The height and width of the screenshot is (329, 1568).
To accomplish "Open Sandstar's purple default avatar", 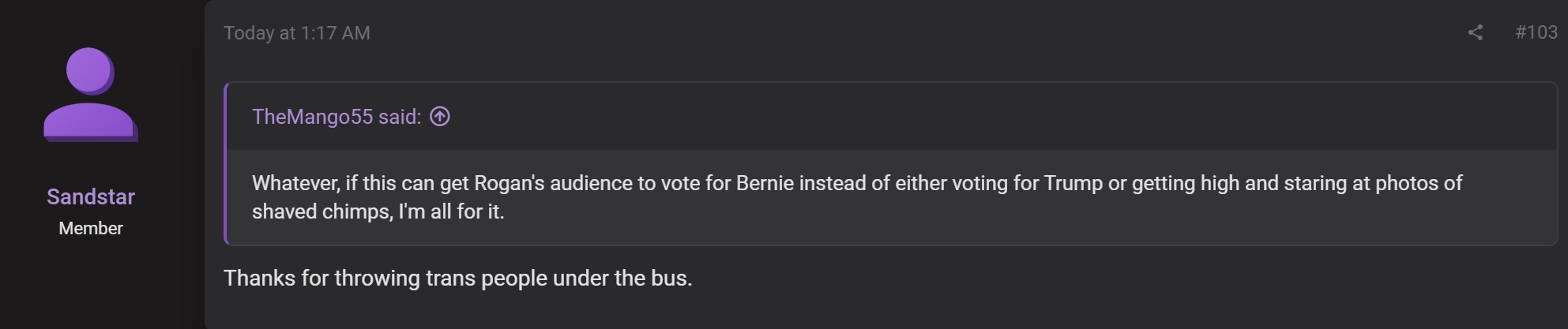I will (91, 95).
